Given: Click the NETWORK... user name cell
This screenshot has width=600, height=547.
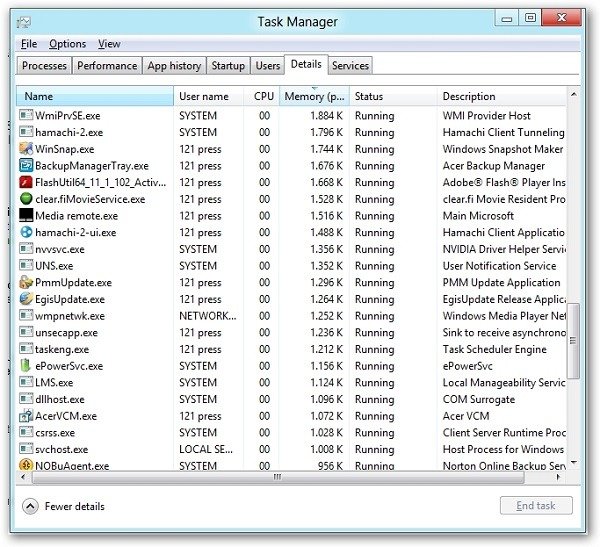Looking at the screenshot, I should [208, 316].
